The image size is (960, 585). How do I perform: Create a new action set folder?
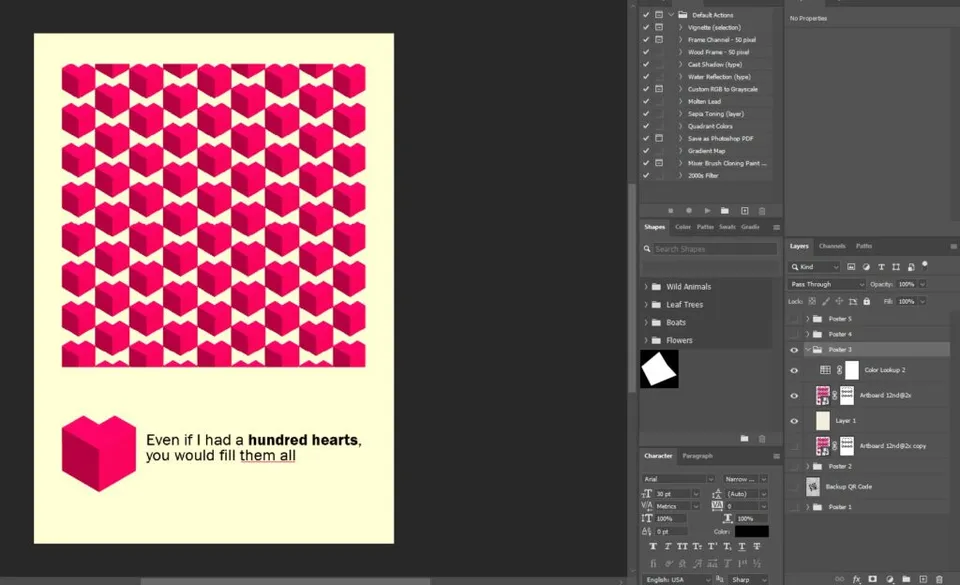pyautogui.click(x=725, y=211)
